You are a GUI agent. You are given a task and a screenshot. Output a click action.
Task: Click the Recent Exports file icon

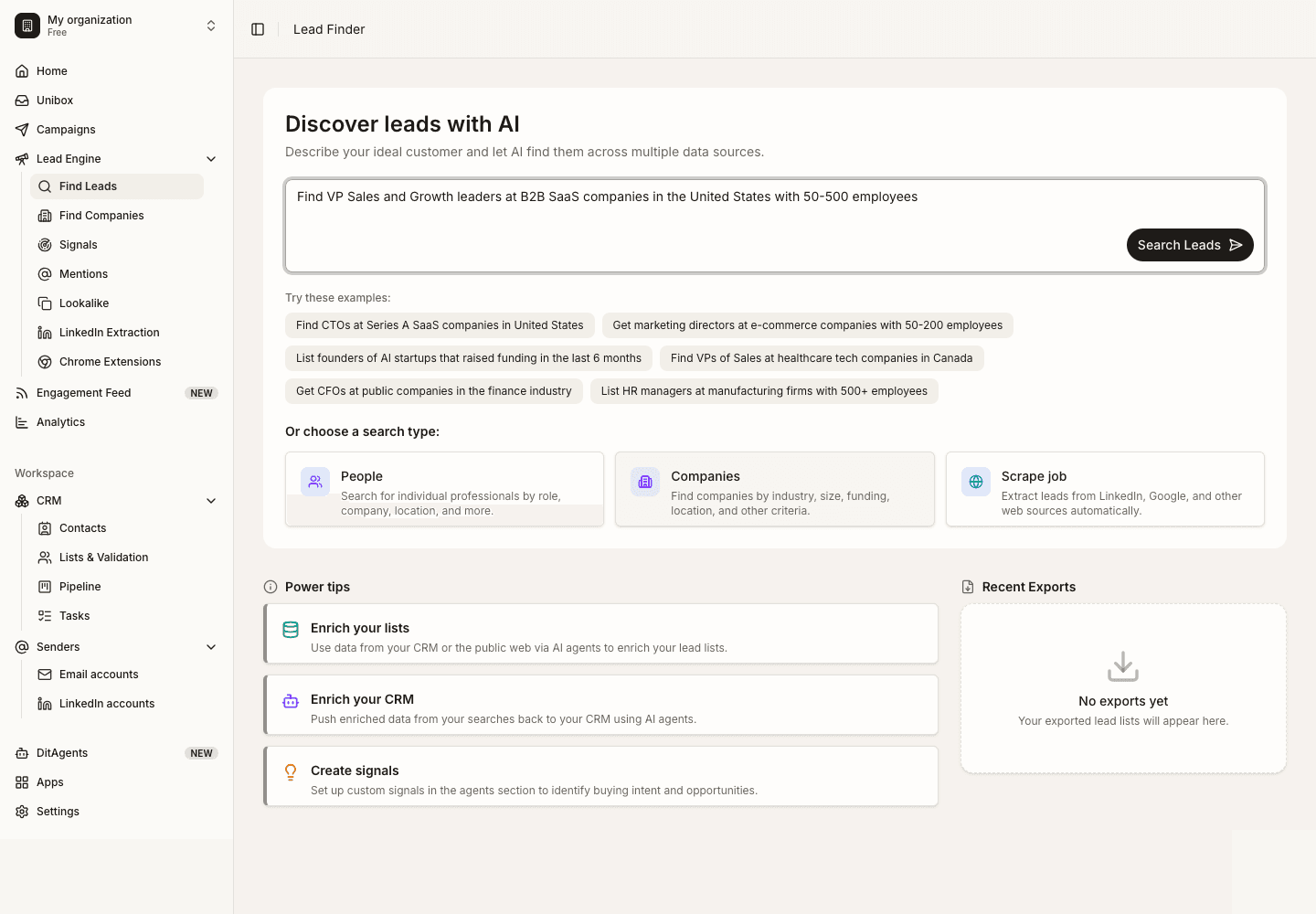[968, 587]
